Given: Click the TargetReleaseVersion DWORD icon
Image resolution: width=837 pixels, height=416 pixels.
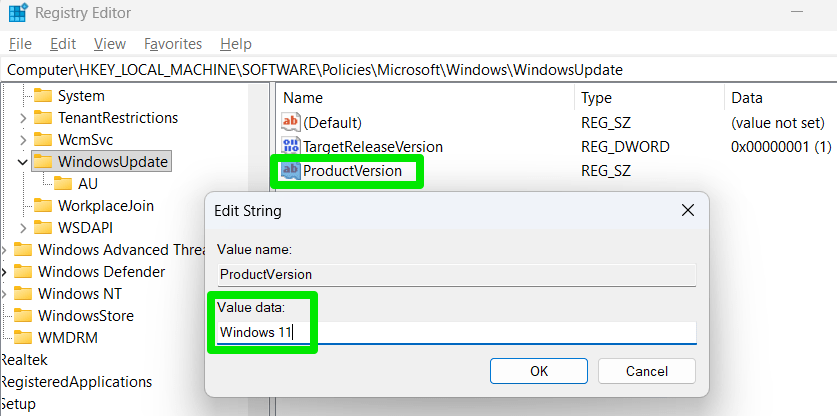Looking at the screenshot, I should coord(291,147).
